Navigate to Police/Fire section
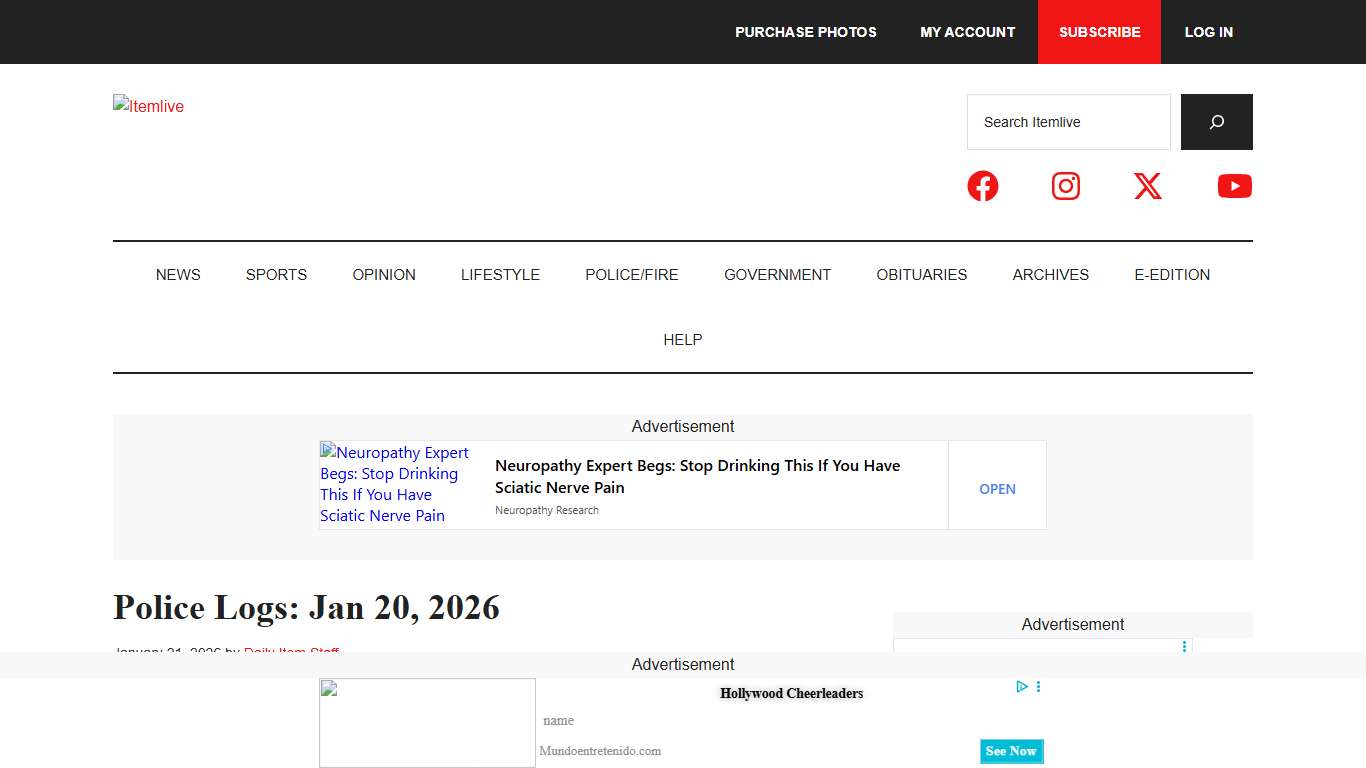The image size is (1366, 768). [631, 275]
